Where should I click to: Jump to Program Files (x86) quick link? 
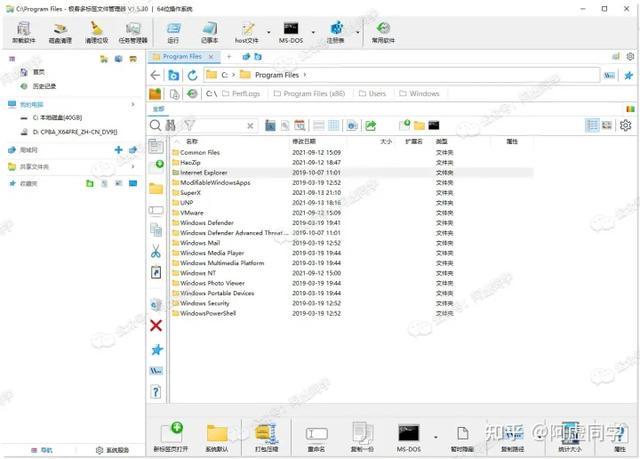click(x=309, y=93)
